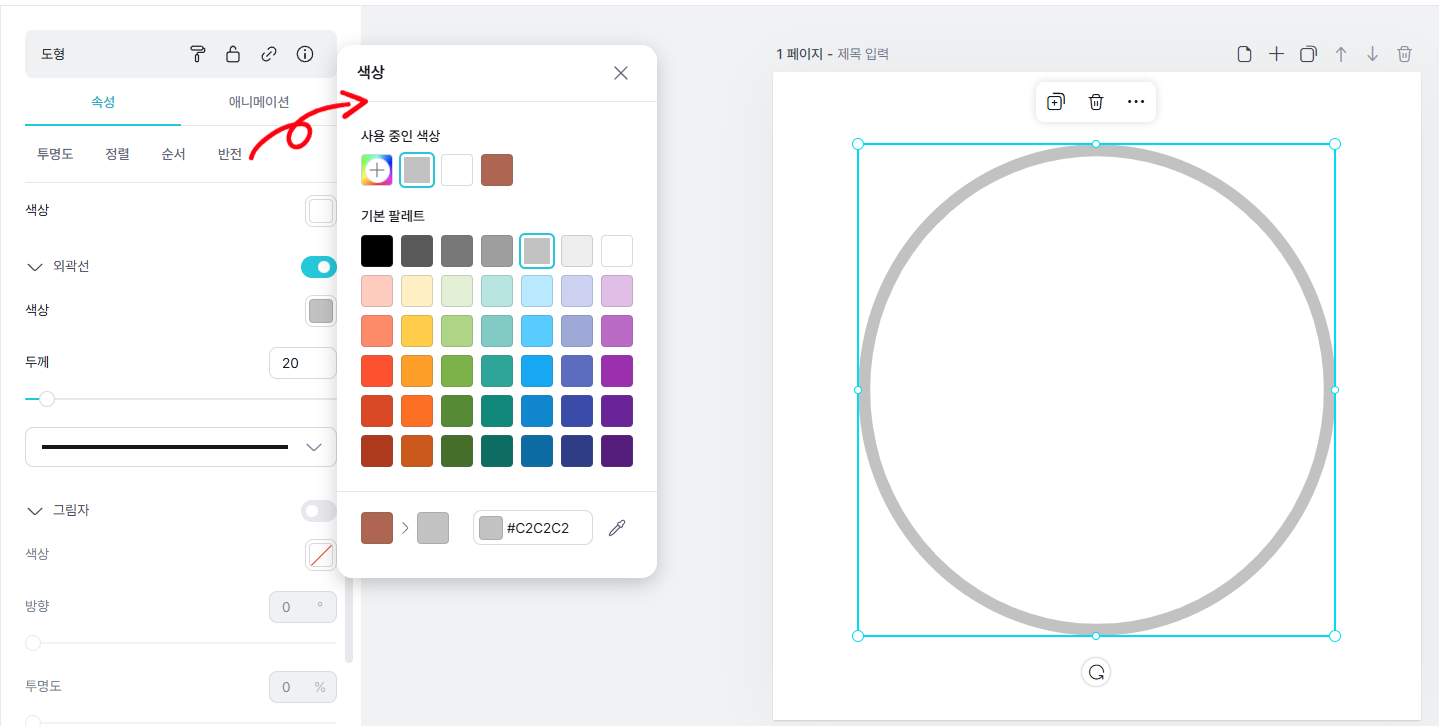Image resolution: width=1439 pixels, height=726 pixels.
Task: Open the line style dropdown
Action: coord(181,447)
